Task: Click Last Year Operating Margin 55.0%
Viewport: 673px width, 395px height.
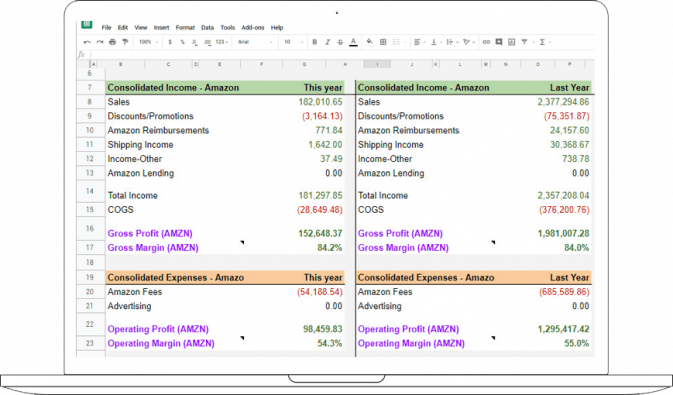Action: pos(576,343)
